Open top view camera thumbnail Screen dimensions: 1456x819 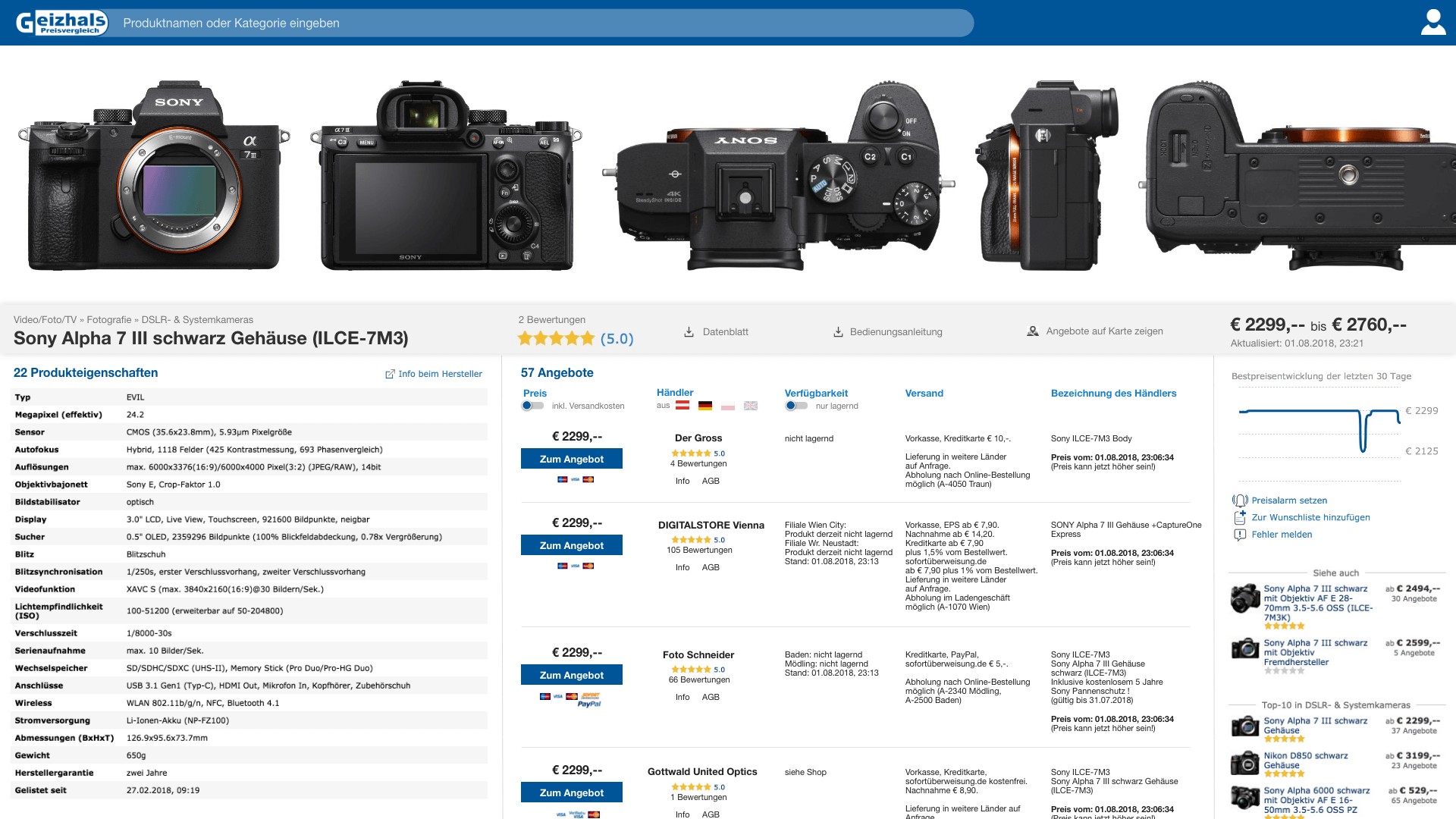tap(779, 175)
